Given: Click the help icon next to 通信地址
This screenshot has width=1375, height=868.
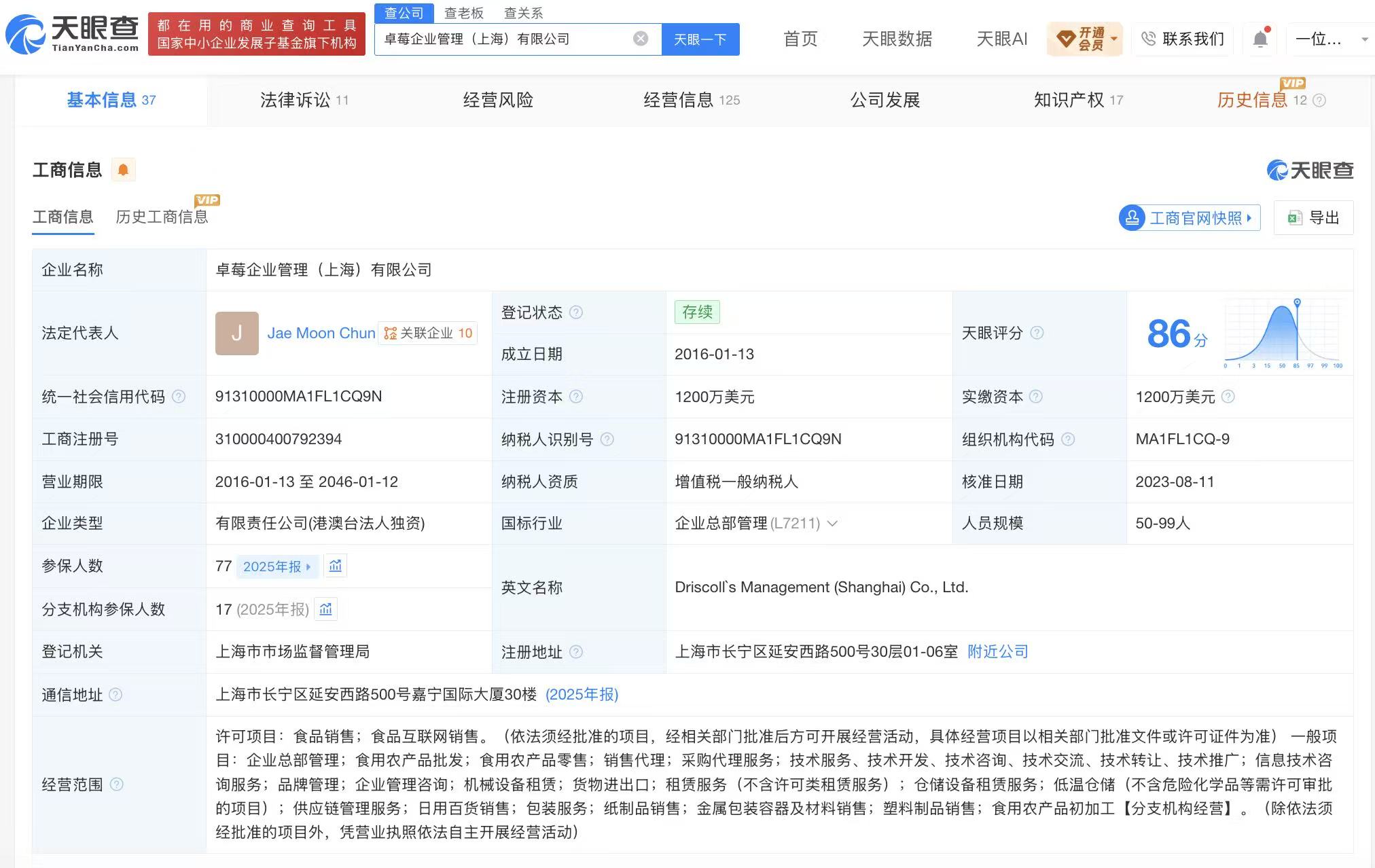Looking at the screenshot, I should (x=115, y=695).
